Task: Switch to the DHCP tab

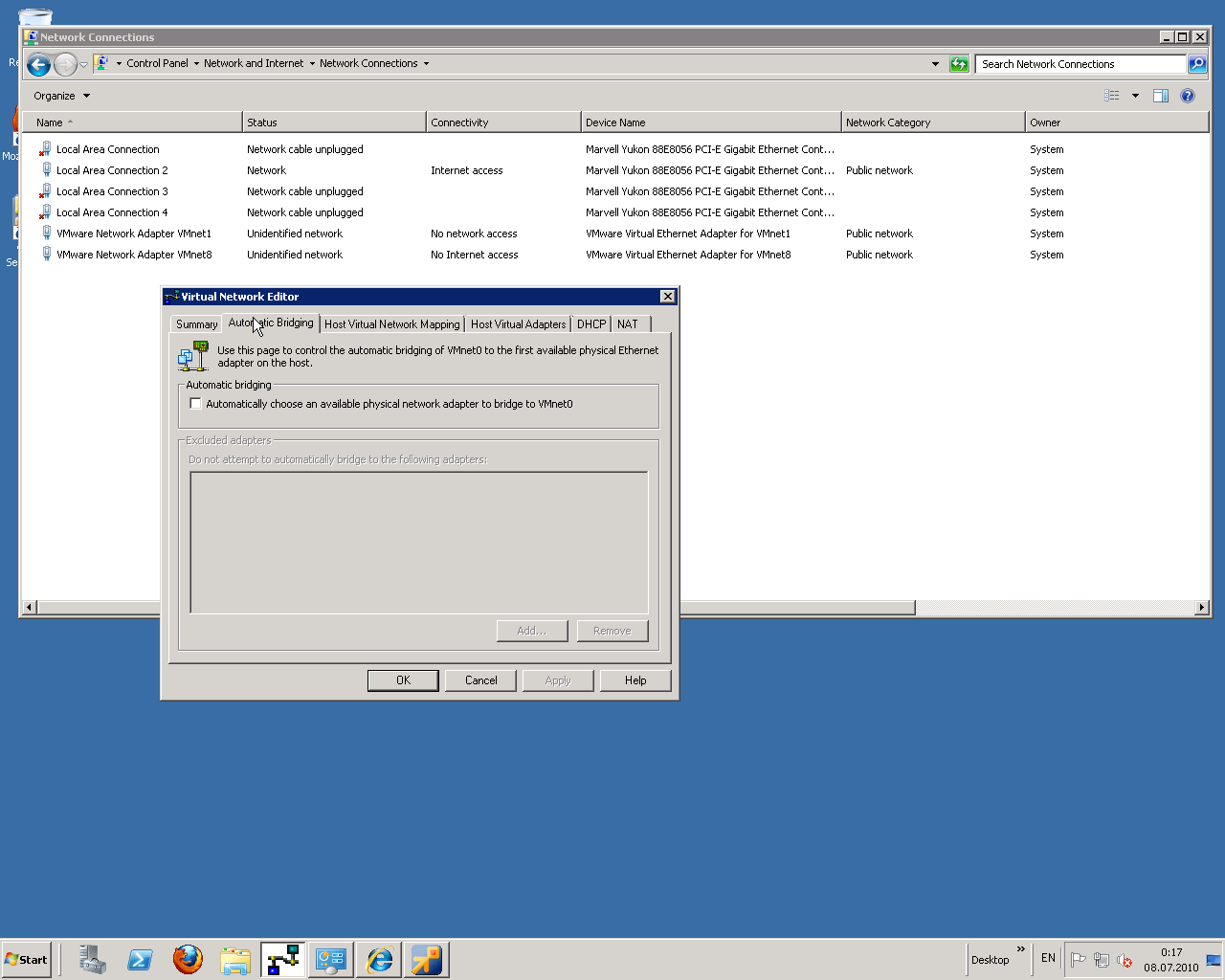Action: [x=591, y=324]
